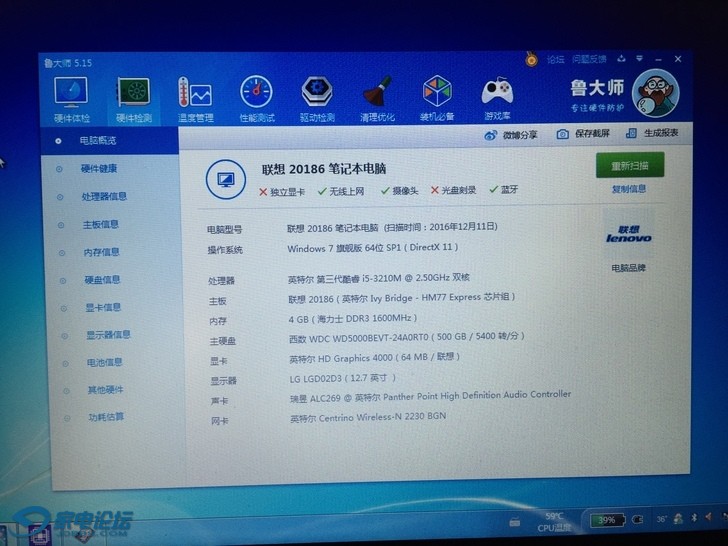Click 无线上网 status indicator
Screen dimensions: 728x546
tap(341, 191)
